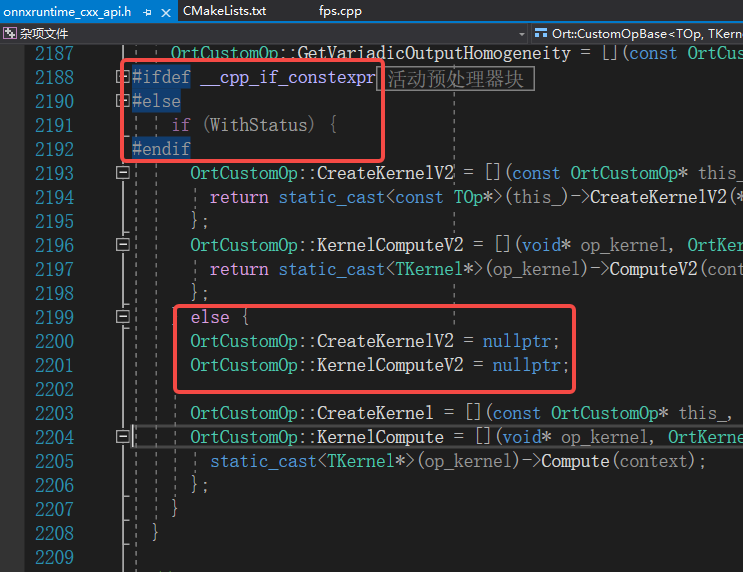Viewport: 743px width, 572px height.
Task: Expand the #else region on line 2190
Action: pos(123,100)
